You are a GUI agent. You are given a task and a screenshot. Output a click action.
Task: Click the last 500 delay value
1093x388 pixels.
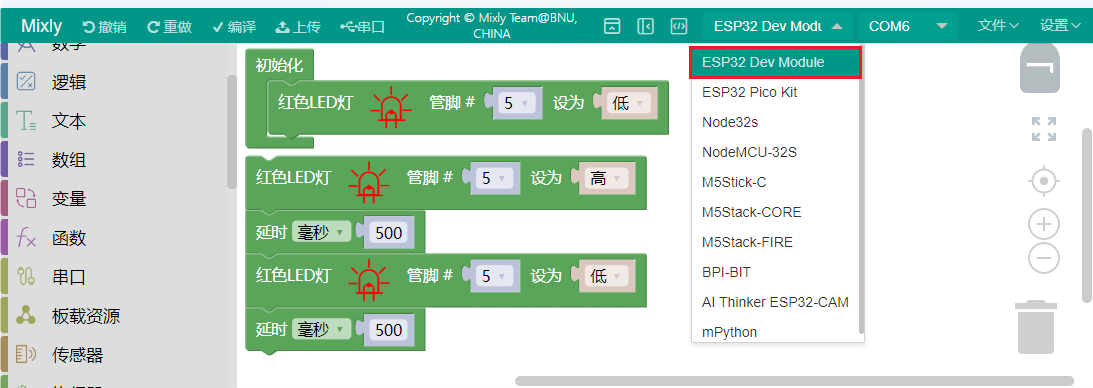pyautogui.click(x=389, y=330)
